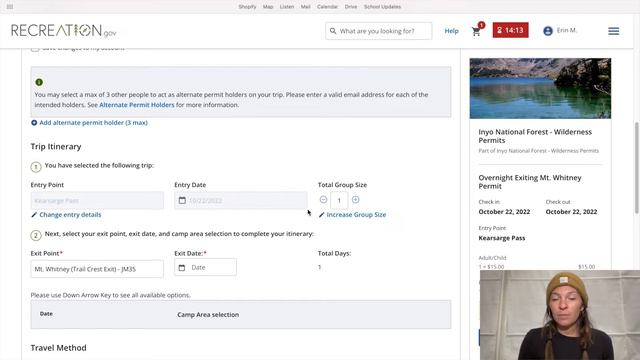The width and height of the screenshot is (640, 360).
Task: Toggle the Save changes to my account checkbox
Action: point(35,49)
